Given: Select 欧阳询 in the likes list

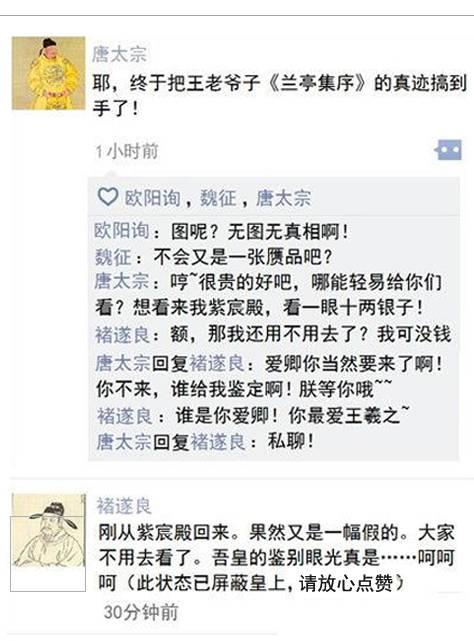Looking at the screenshot, I should coord(152,198).
